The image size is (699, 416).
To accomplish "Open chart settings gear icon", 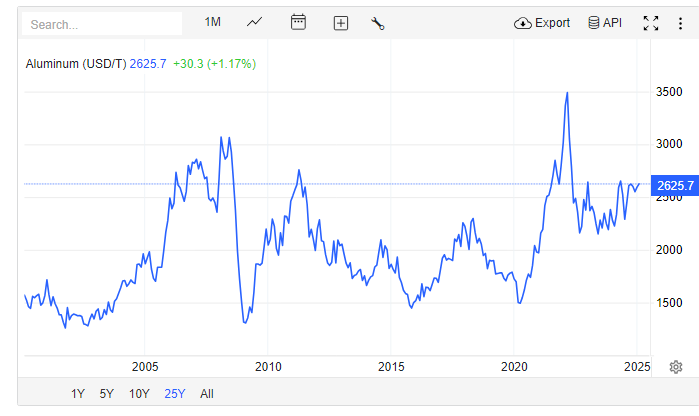I will pos(676,367).
